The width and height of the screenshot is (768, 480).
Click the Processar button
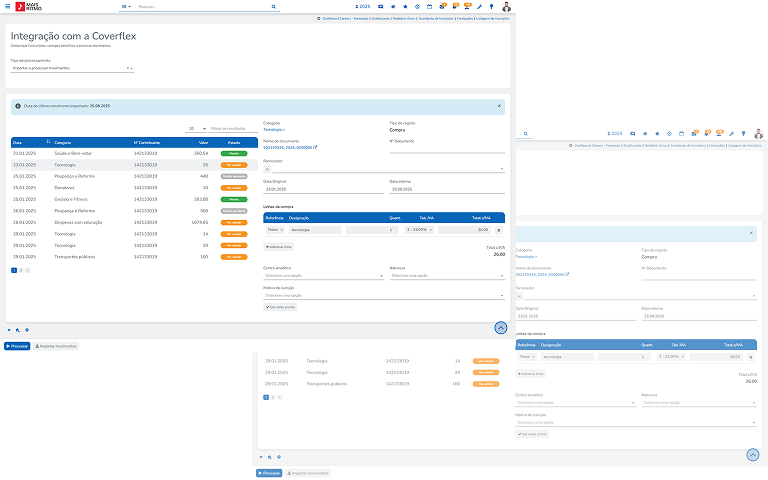[17, 346]
